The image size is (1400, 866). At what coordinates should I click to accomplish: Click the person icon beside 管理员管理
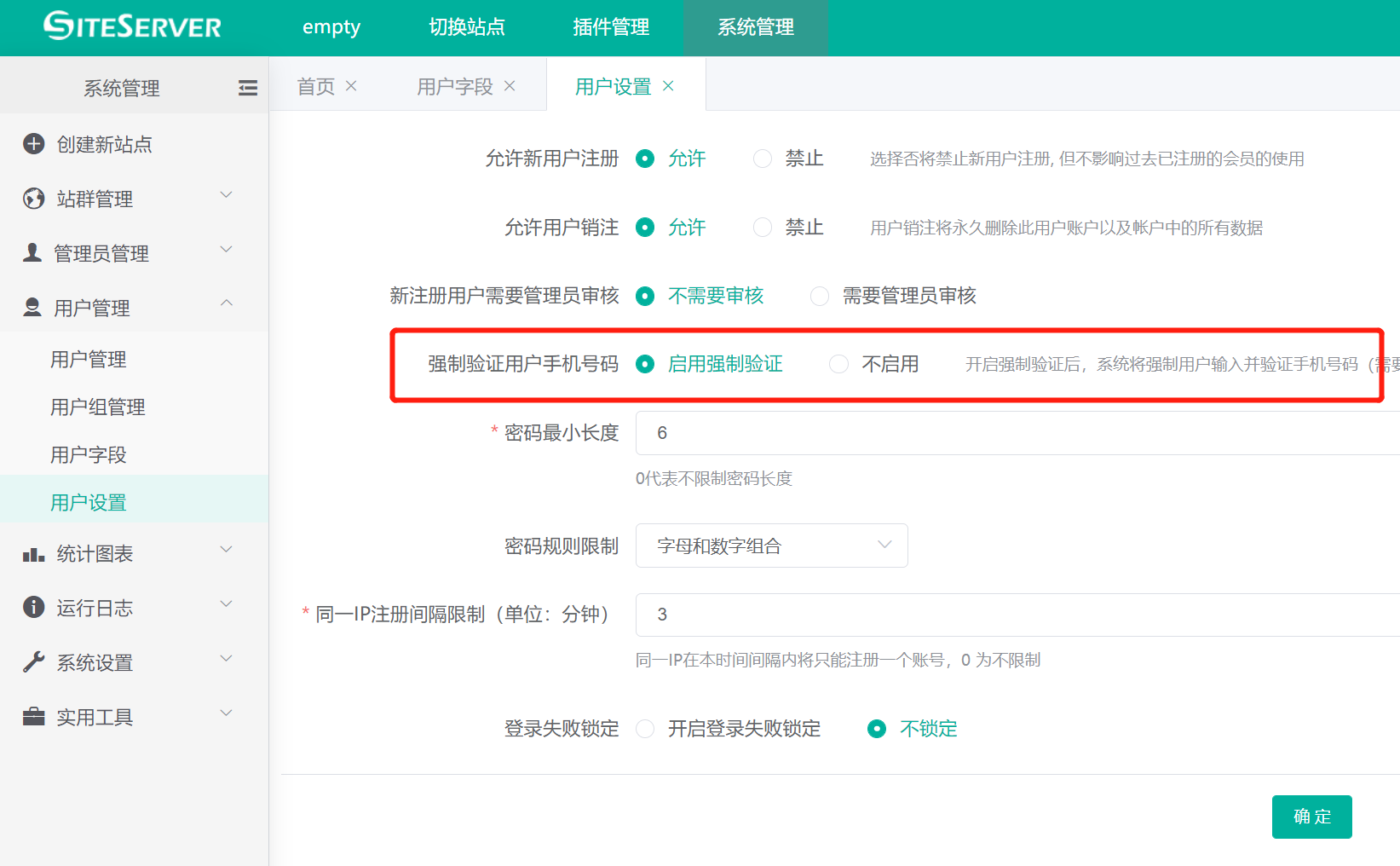32,252
